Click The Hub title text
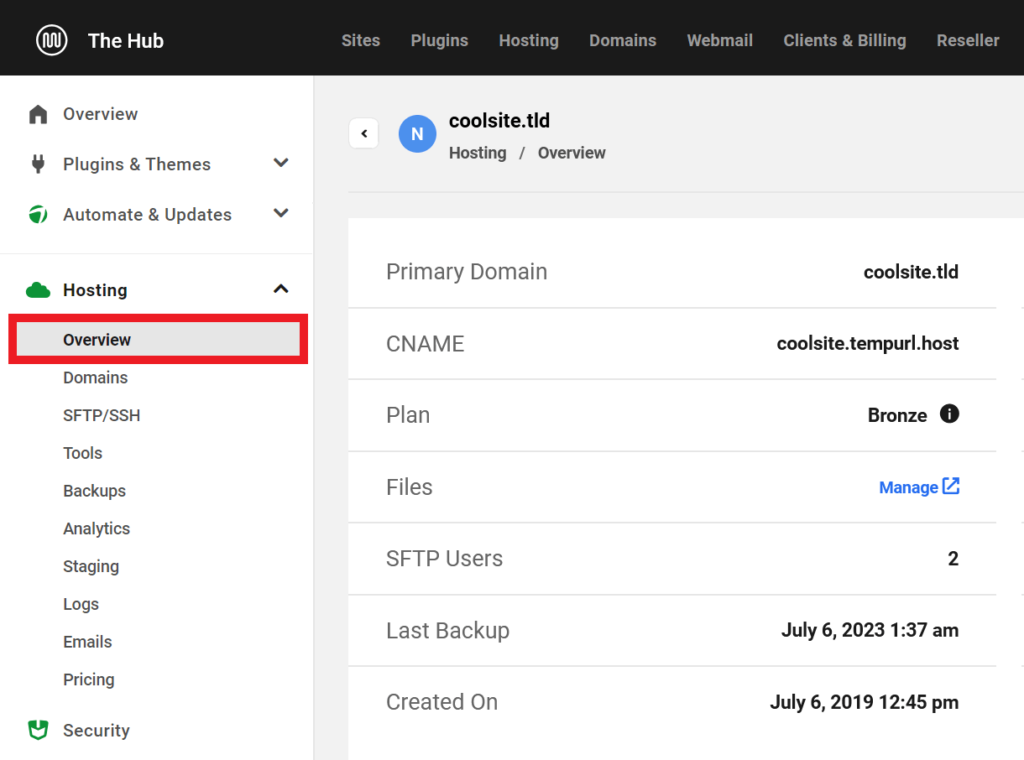The height and width of the screenshot is (760, 1024). pos(125,40)
